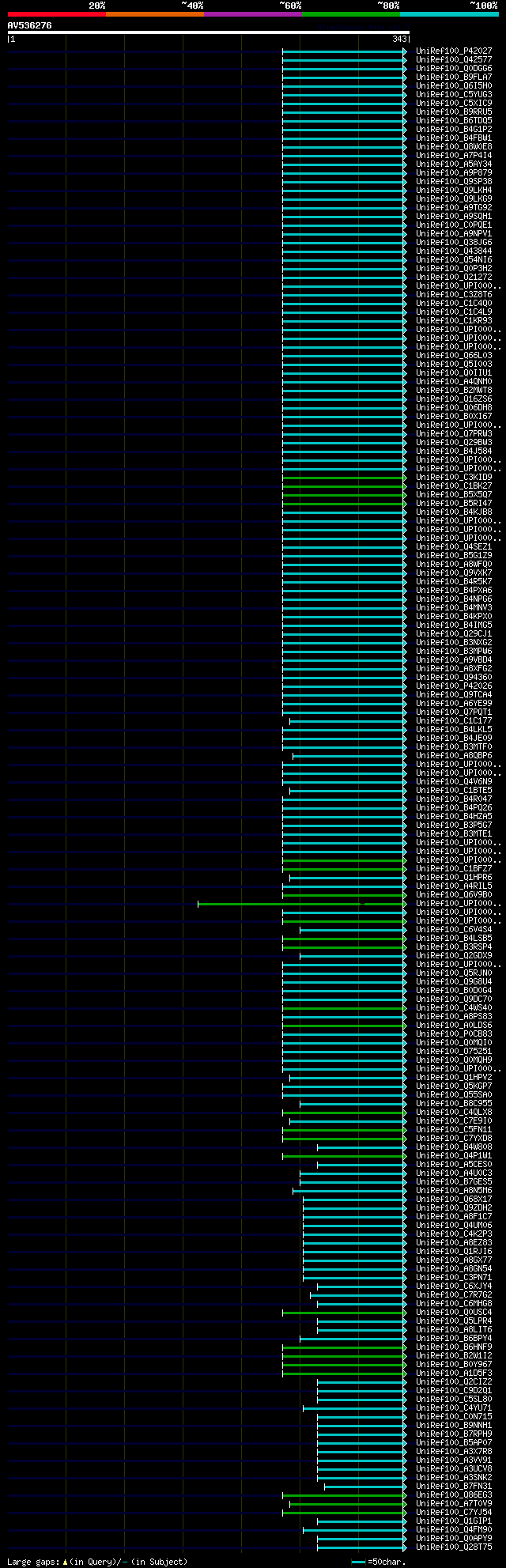
Task: Select the UniRef100_Q9LKH4 label
Action: point(454,190)
